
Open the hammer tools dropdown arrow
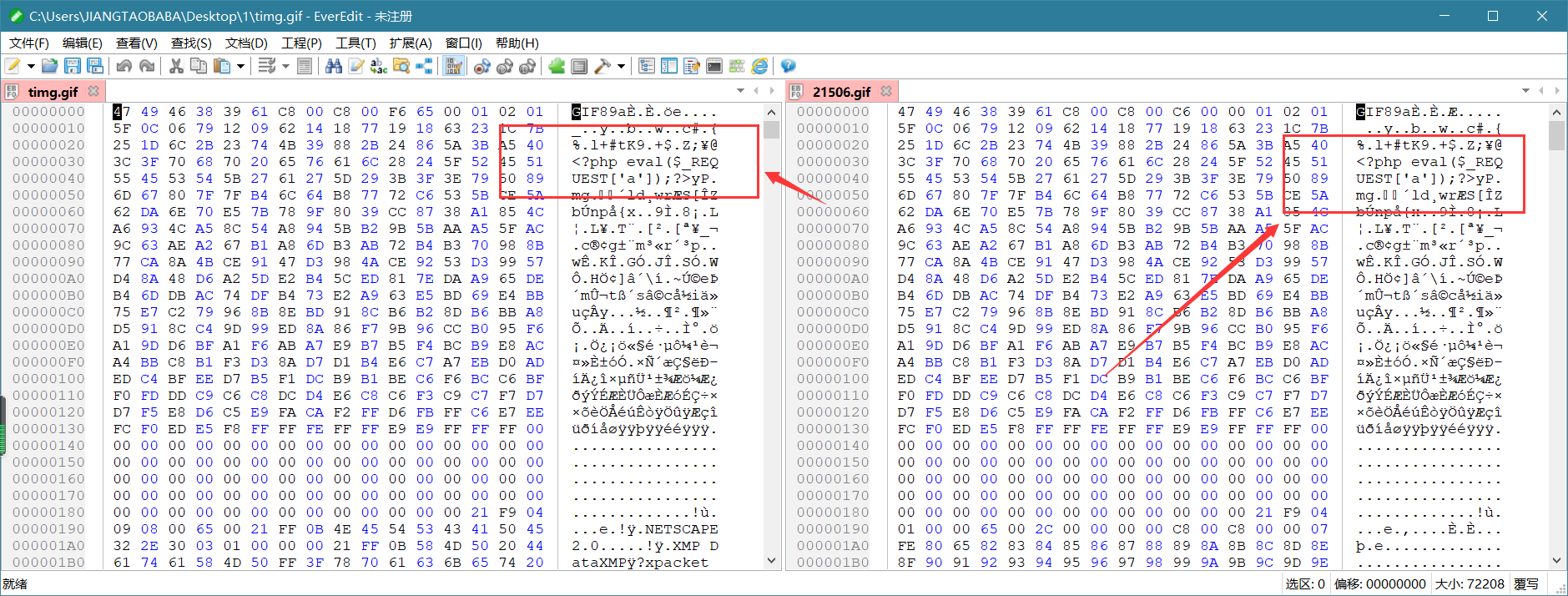[621, 66]
